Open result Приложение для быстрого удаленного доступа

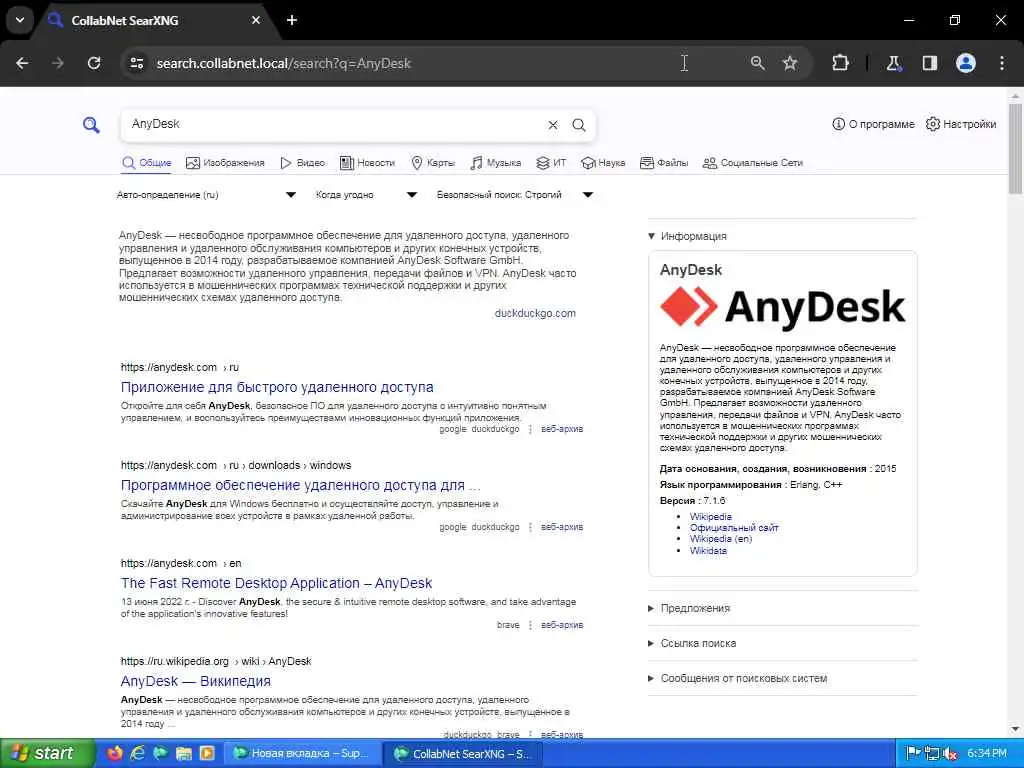277,387
